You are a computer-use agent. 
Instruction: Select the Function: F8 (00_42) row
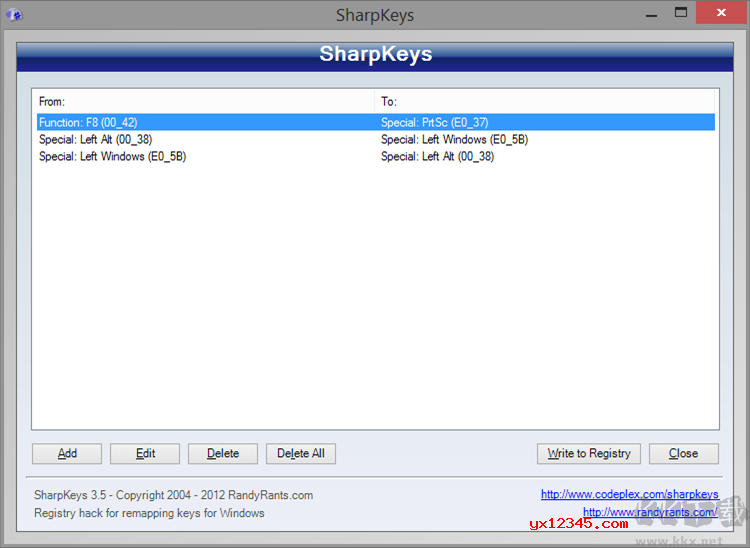coord(375,122)
